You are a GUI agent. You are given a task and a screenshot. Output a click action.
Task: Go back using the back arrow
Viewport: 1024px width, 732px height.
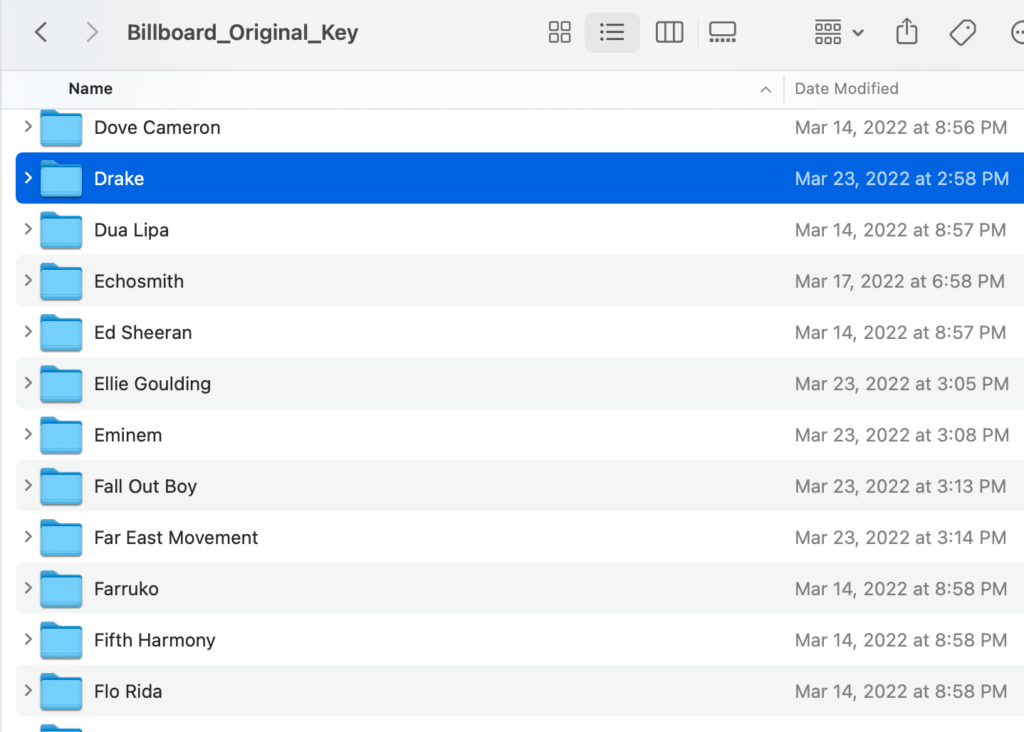[x=41, y=32]
